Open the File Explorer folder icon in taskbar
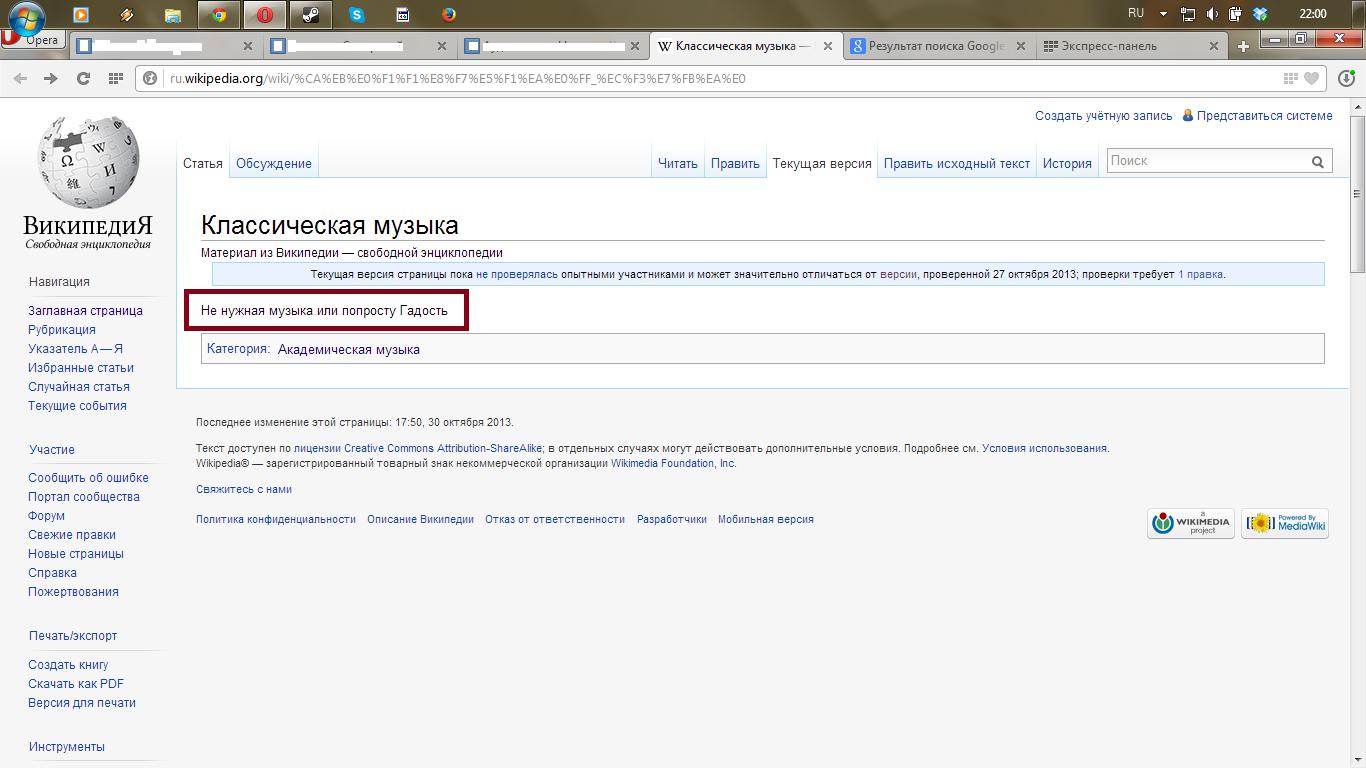Viewport: 1366px width, 768px height. pyautogui.click(x=173, y=15)
